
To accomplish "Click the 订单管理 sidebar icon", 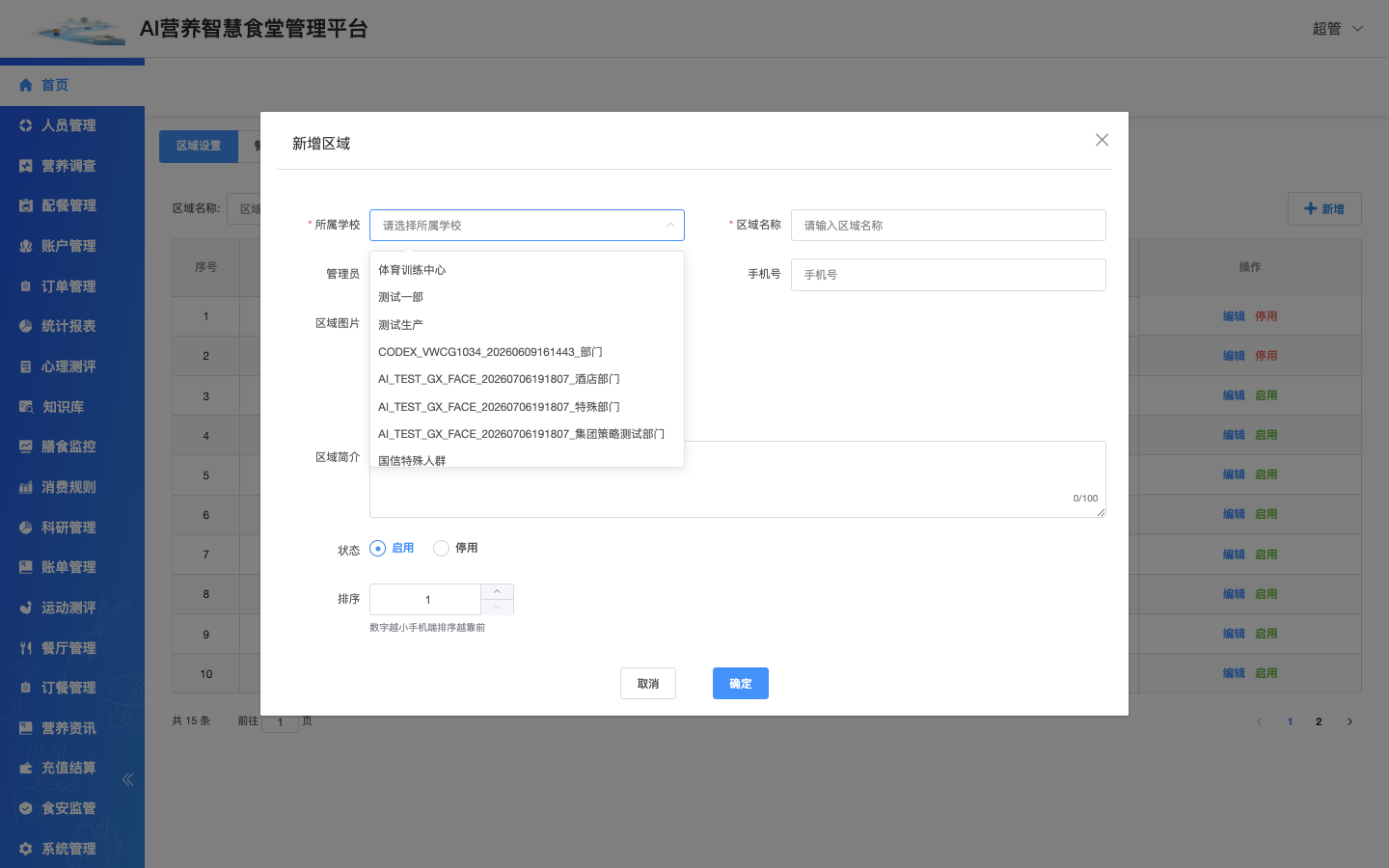I will coord(26,286).
